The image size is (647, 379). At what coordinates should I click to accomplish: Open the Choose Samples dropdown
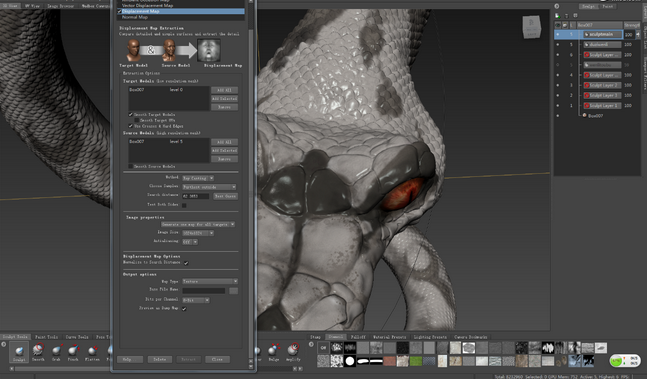pos(209,187)
